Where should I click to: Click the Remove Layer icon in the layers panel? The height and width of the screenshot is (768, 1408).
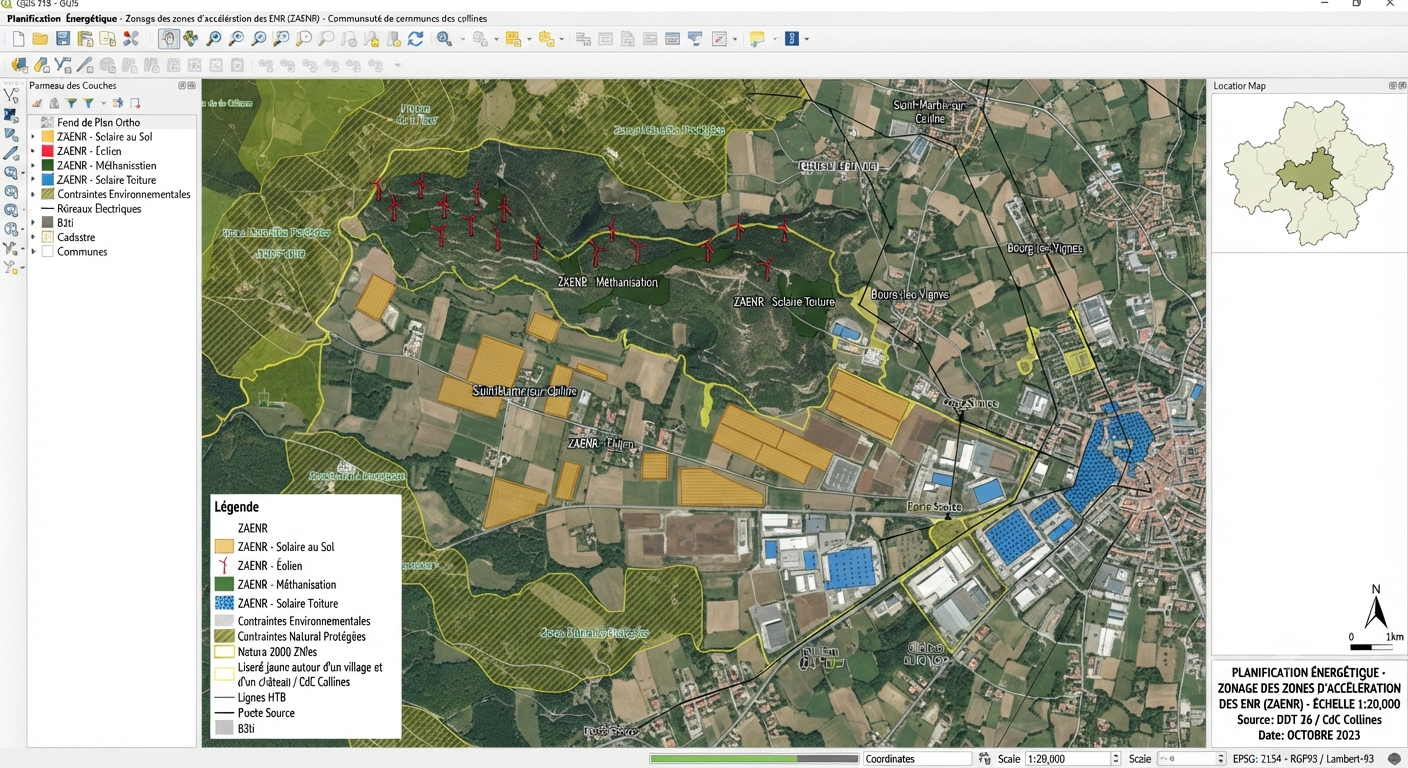[x=135, y=103]
